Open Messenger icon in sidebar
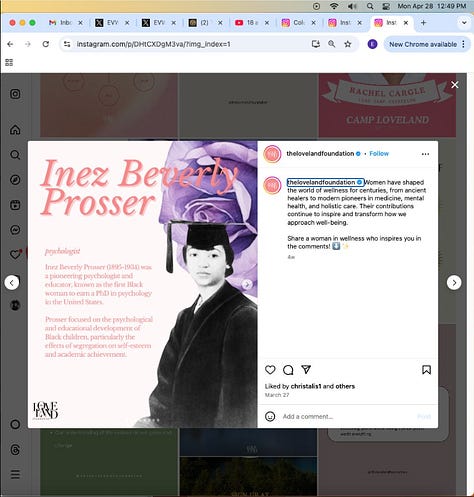Image resolution: width=474 pixels, height=497 pixels. (x=15, y=230)
